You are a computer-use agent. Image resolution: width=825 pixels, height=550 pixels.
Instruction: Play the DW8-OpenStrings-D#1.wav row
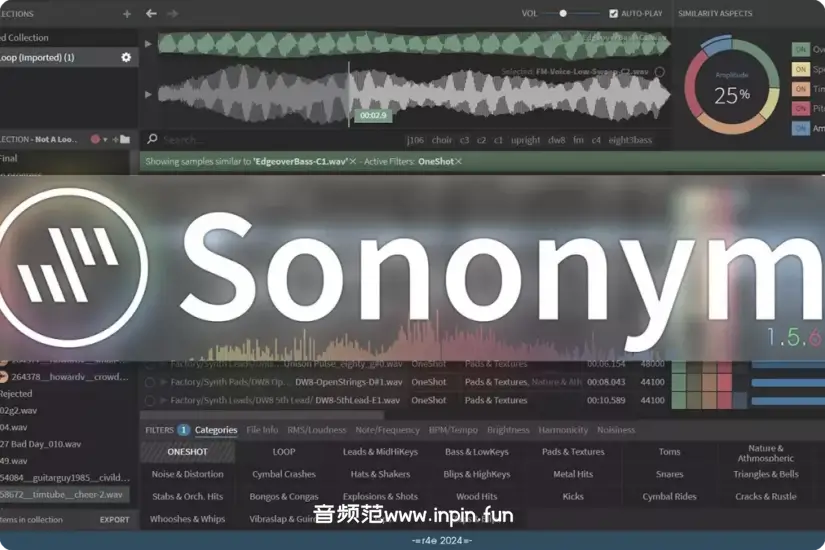click(164, 382)
